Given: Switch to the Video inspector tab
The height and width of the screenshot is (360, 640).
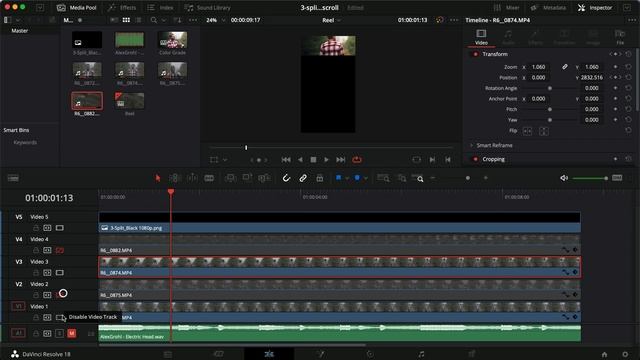Looking at the screenshot, I should tap(481, 37).
